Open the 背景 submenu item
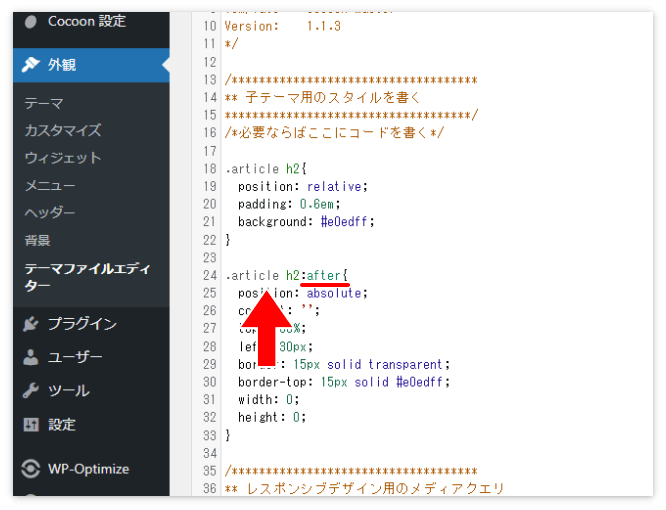 (37, 240)
